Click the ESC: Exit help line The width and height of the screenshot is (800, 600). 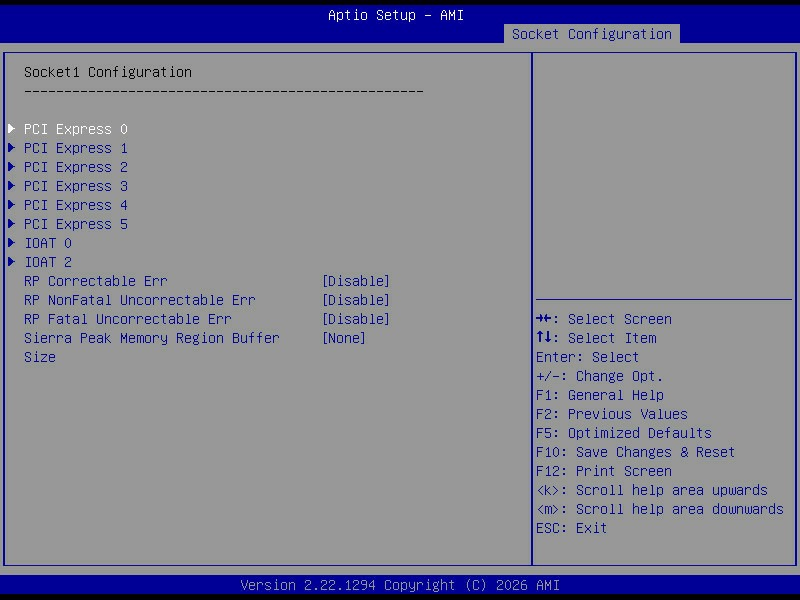(x=571, y=528)
